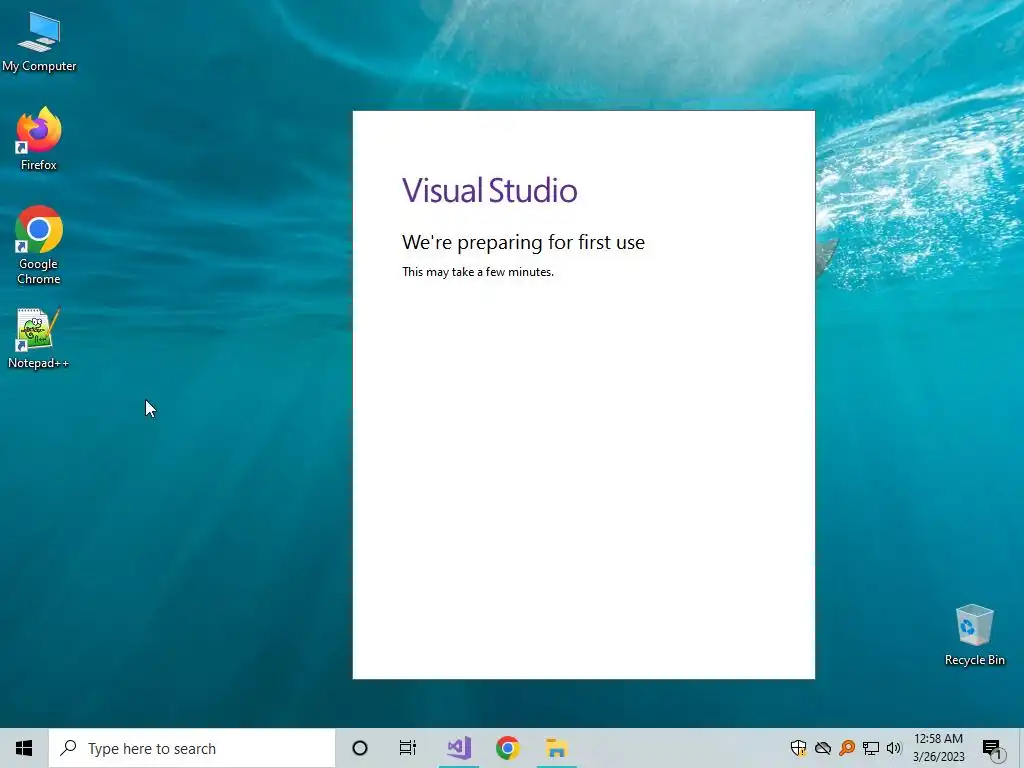1024x768 pixels.
Task: Open network status tray icon
Action: point(871,748)
